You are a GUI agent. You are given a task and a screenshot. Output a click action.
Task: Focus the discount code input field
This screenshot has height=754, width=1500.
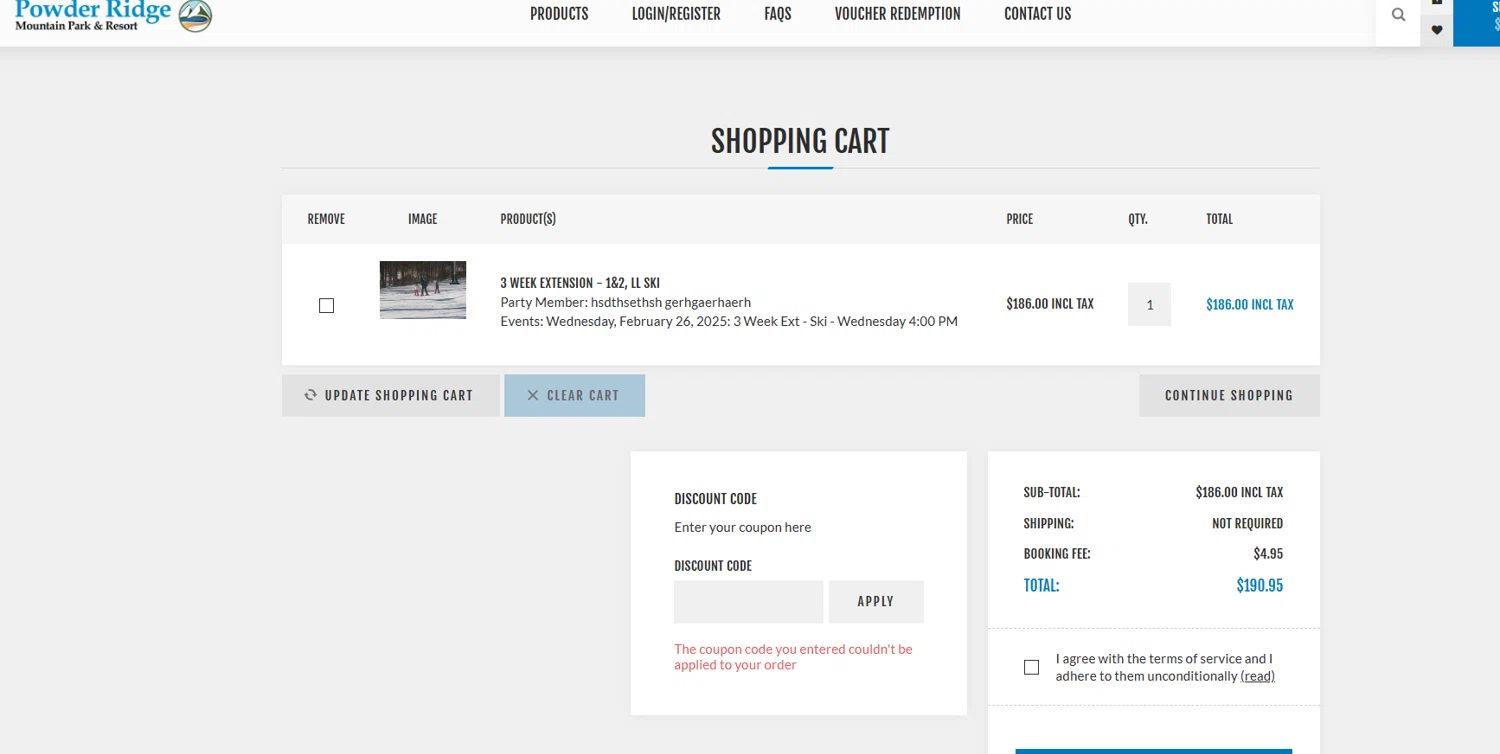point(748,601)
